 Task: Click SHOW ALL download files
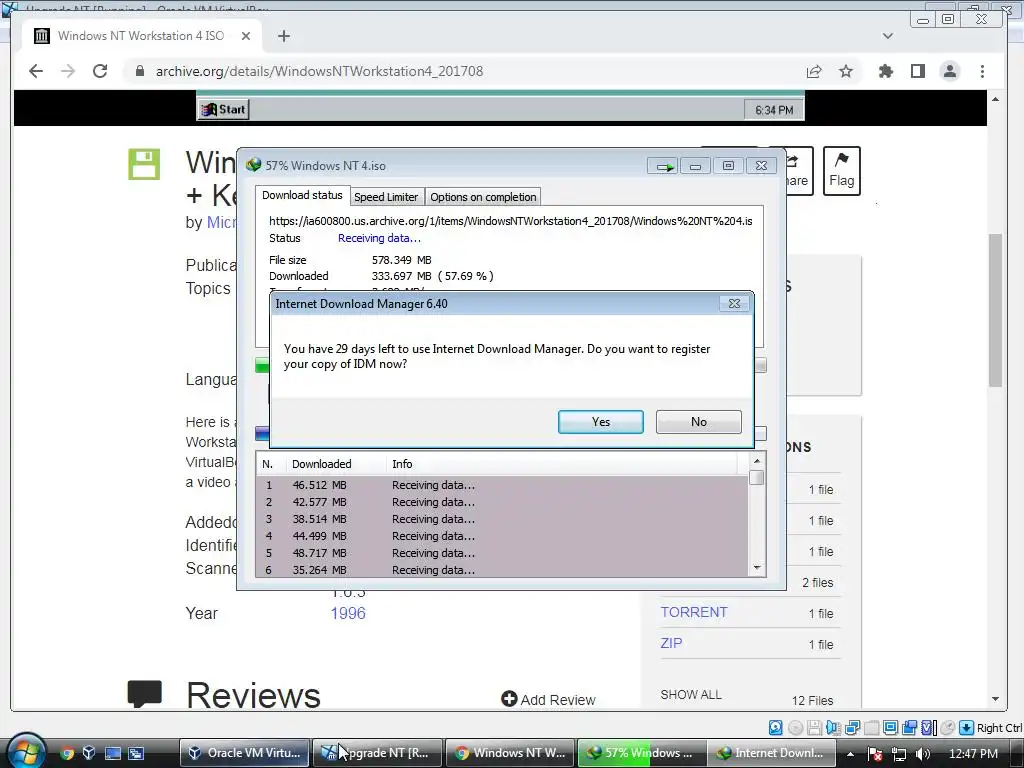(691, 694)
